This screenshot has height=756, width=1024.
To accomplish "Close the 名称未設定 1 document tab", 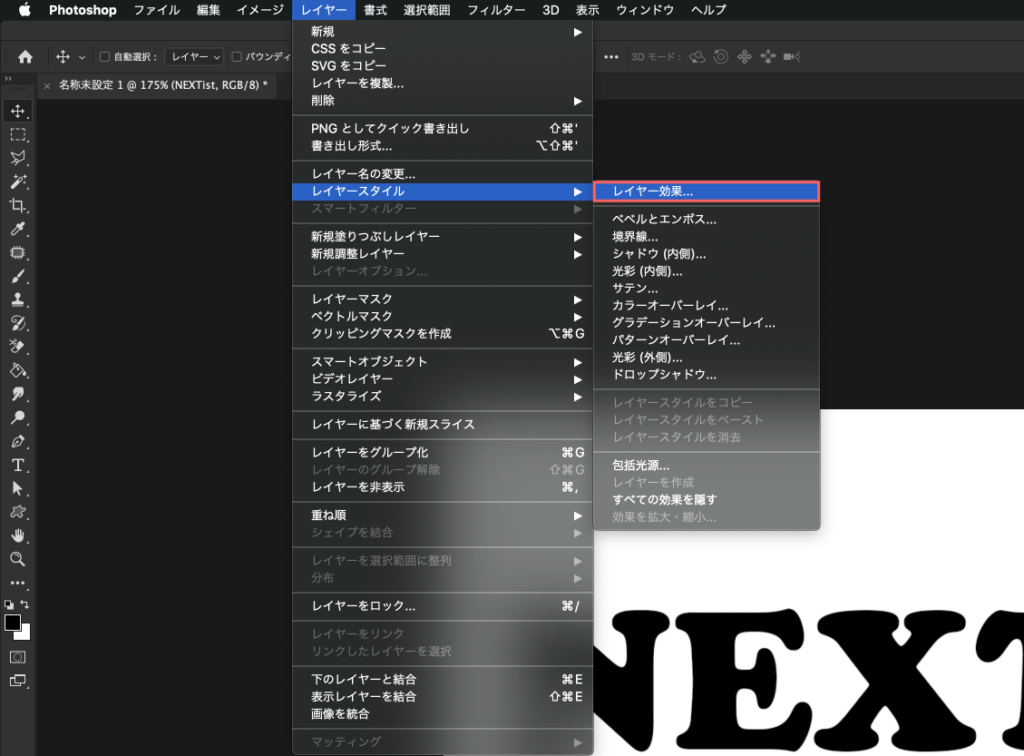I will [47, 86].
